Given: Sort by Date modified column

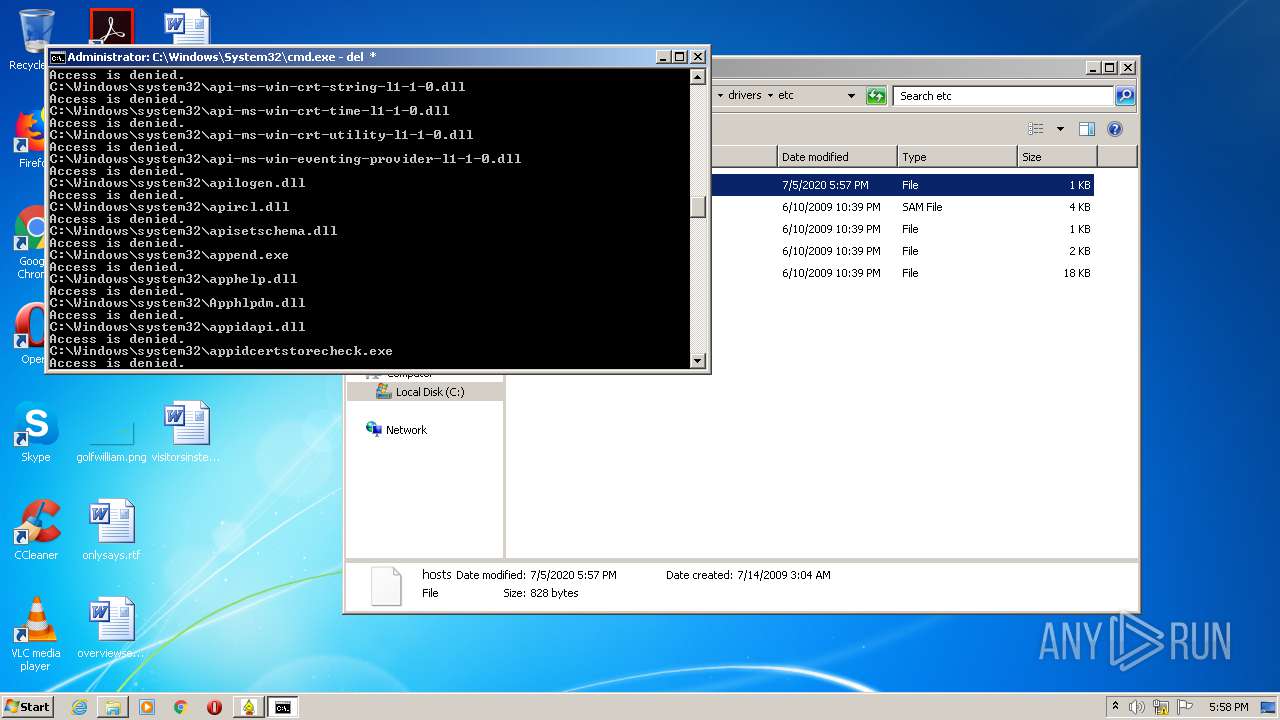Looking at the screenshot, I should pos(837,157).
